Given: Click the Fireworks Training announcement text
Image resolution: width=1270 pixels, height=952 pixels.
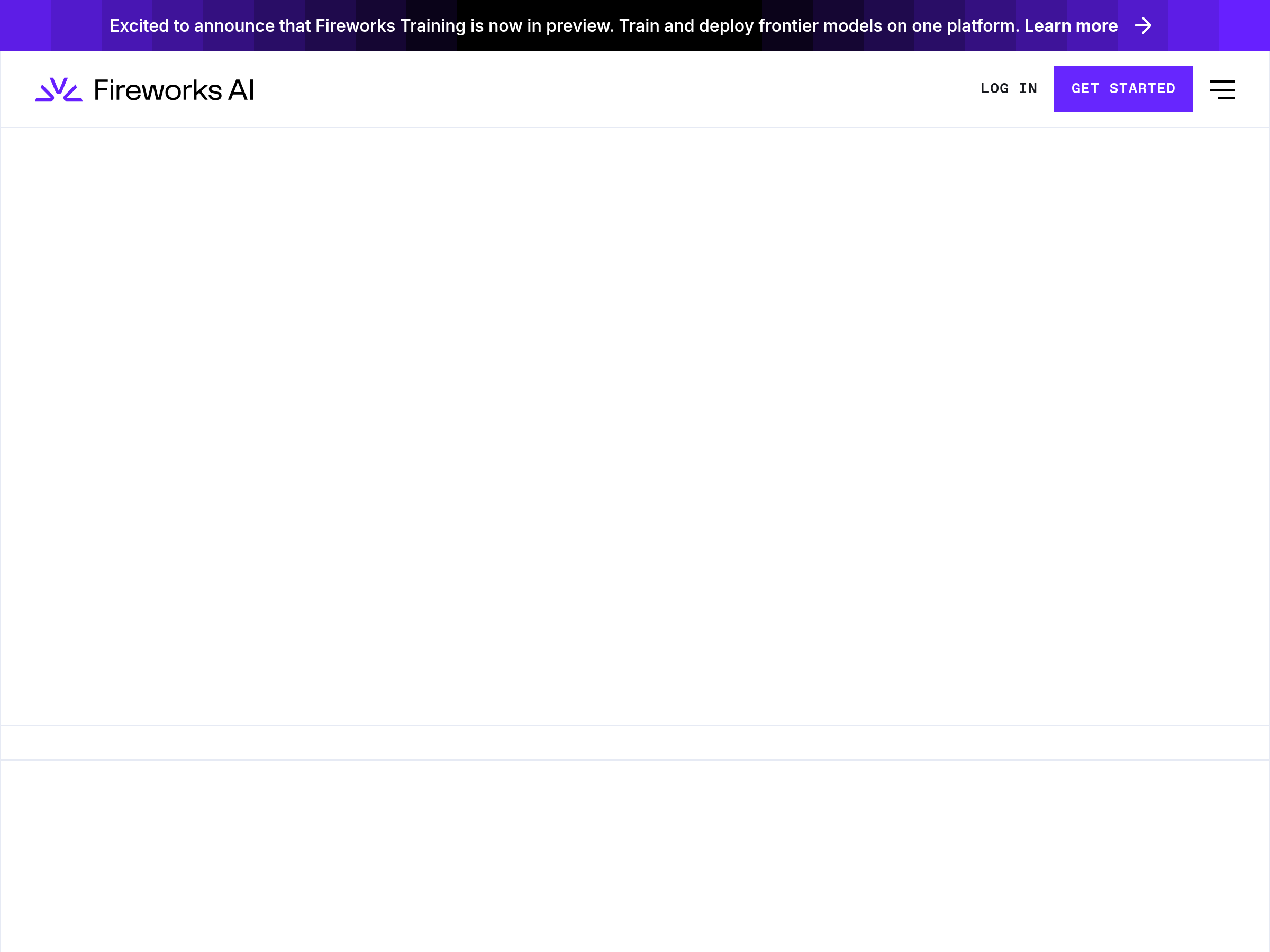Looking at the screenshot, I should pos(391,26).
